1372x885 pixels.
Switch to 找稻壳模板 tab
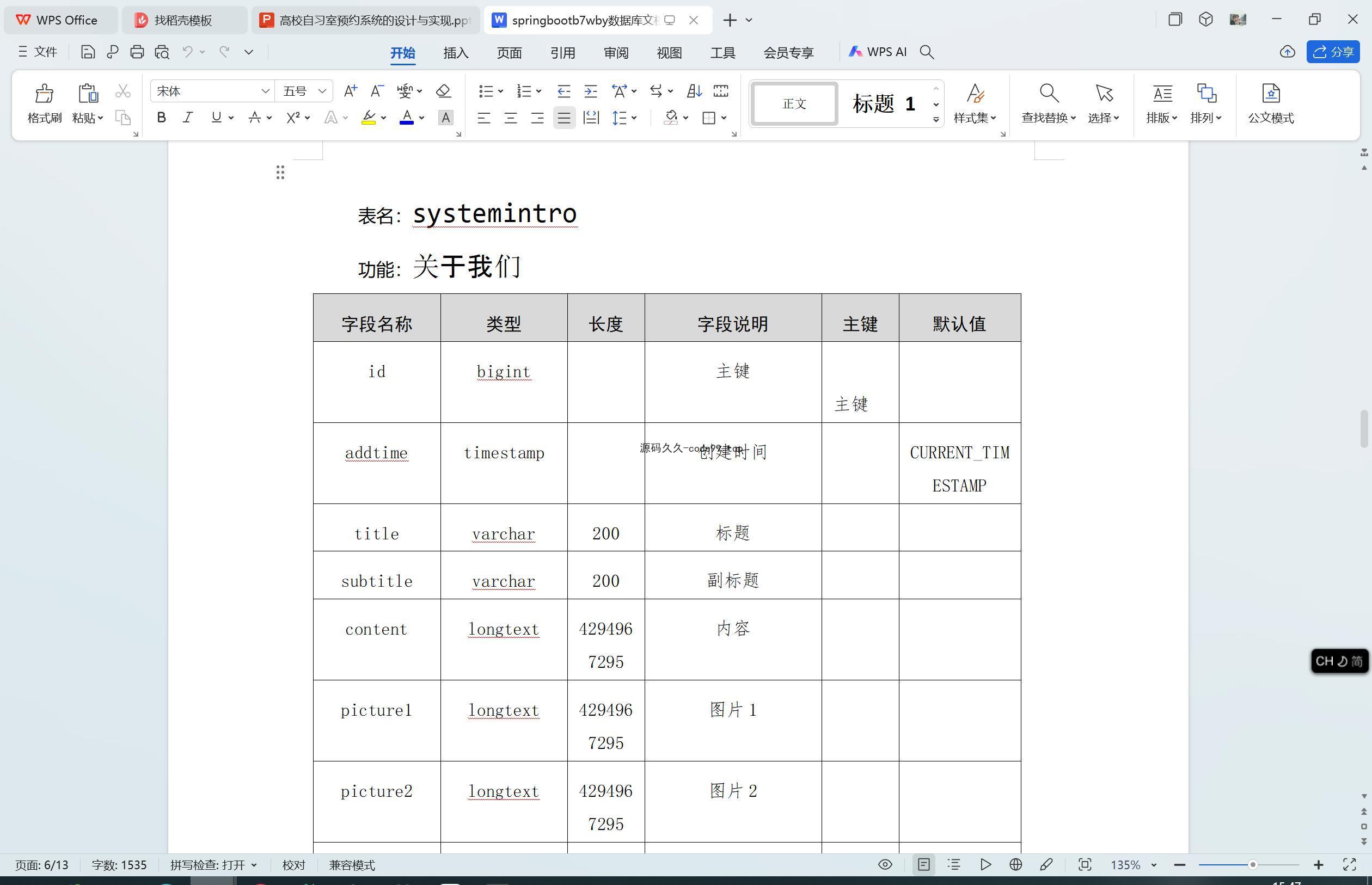pyautogui.click(x=184, y=20)
